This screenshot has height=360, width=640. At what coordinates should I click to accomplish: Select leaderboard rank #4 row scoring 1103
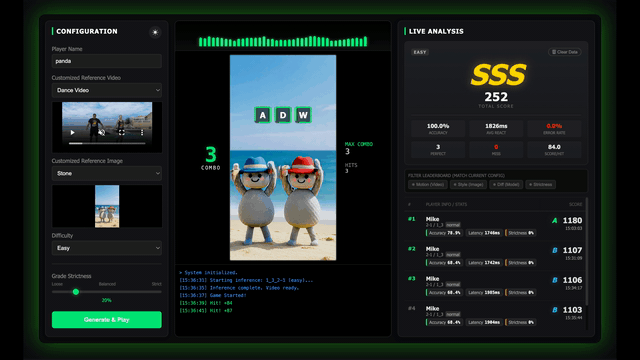496,316
